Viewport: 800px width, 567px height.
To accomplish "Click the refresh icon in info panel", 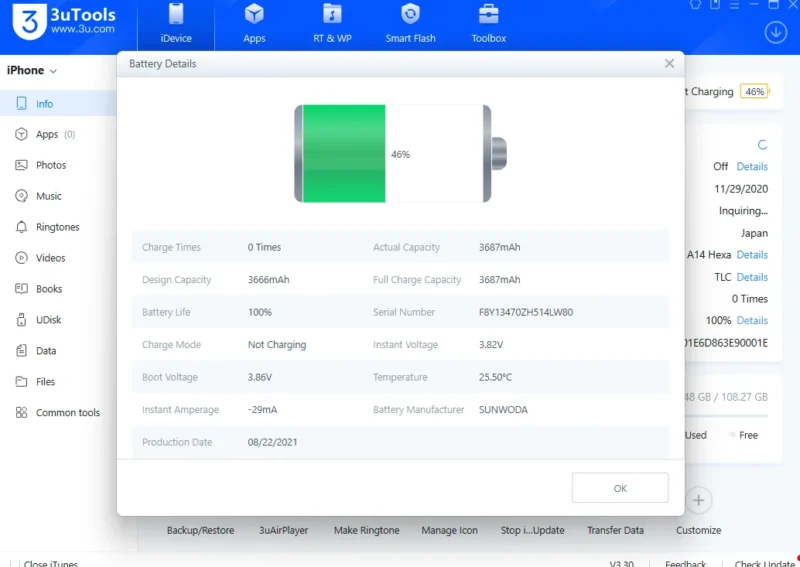I will coord(762,145).
